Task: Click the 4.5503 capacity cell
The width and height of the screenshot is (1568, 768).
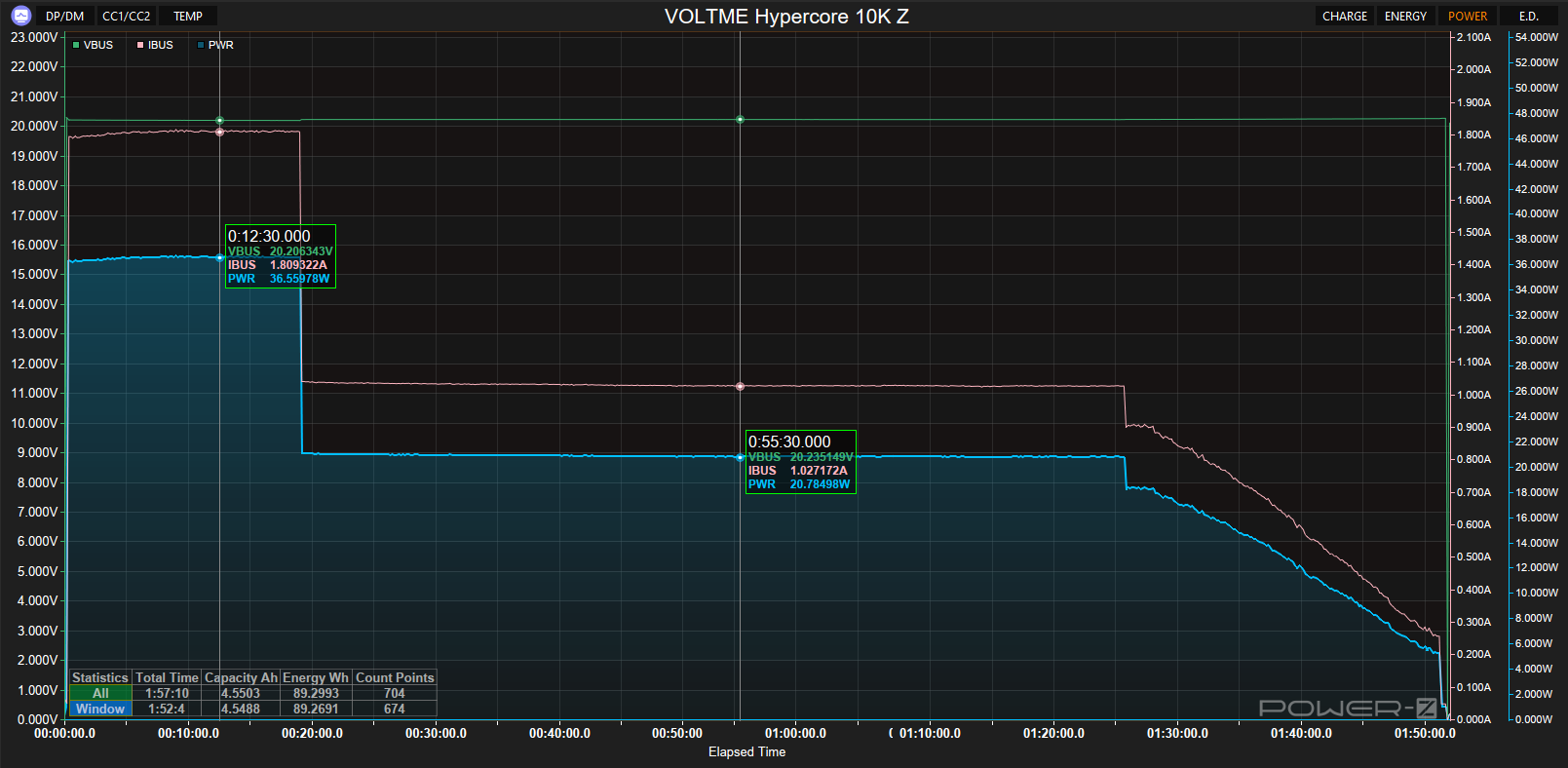Action: click(x=241, y=694)
